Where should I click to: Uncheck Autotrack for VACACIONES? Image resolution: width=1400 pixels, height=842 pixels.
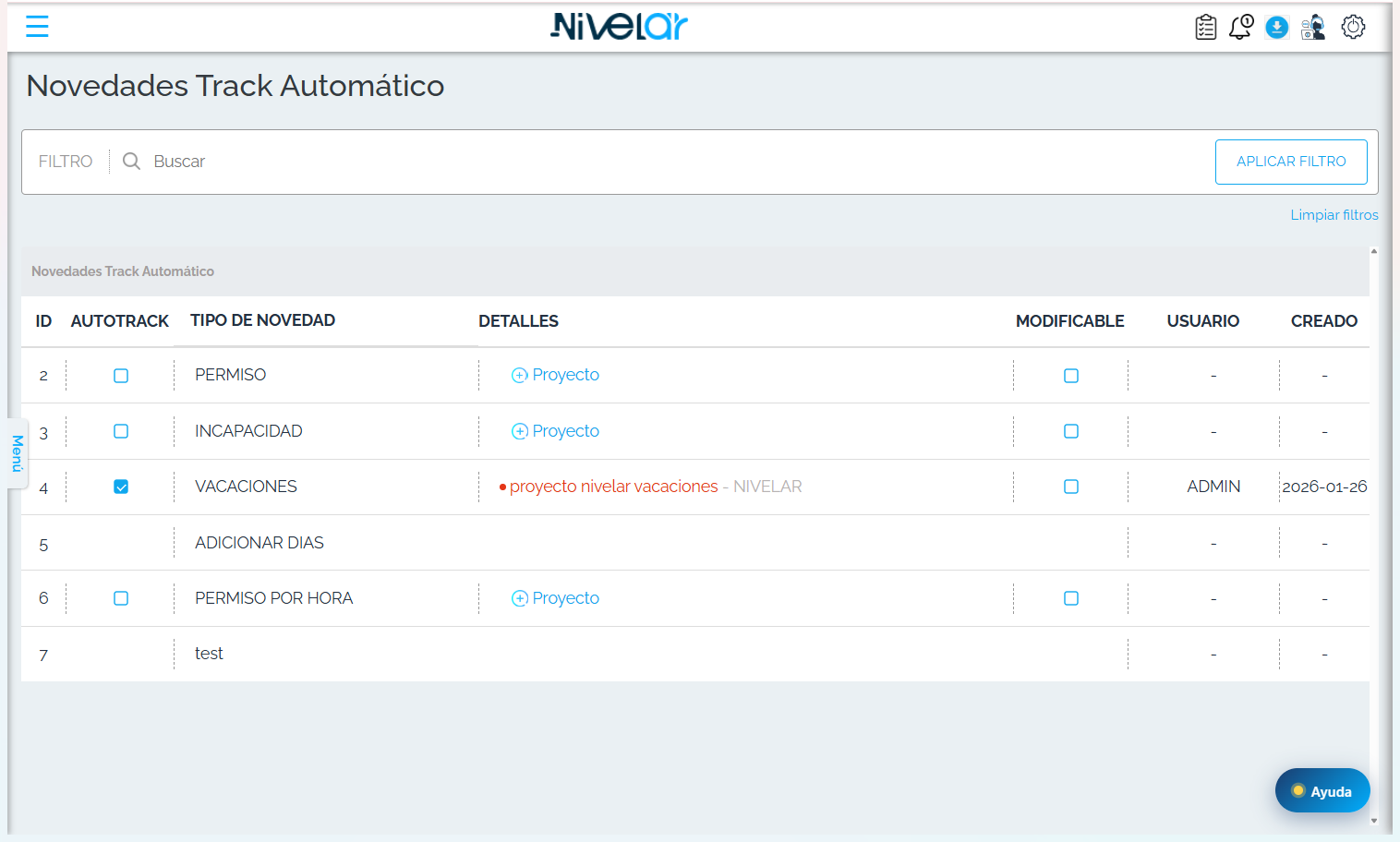click(121, 487)
